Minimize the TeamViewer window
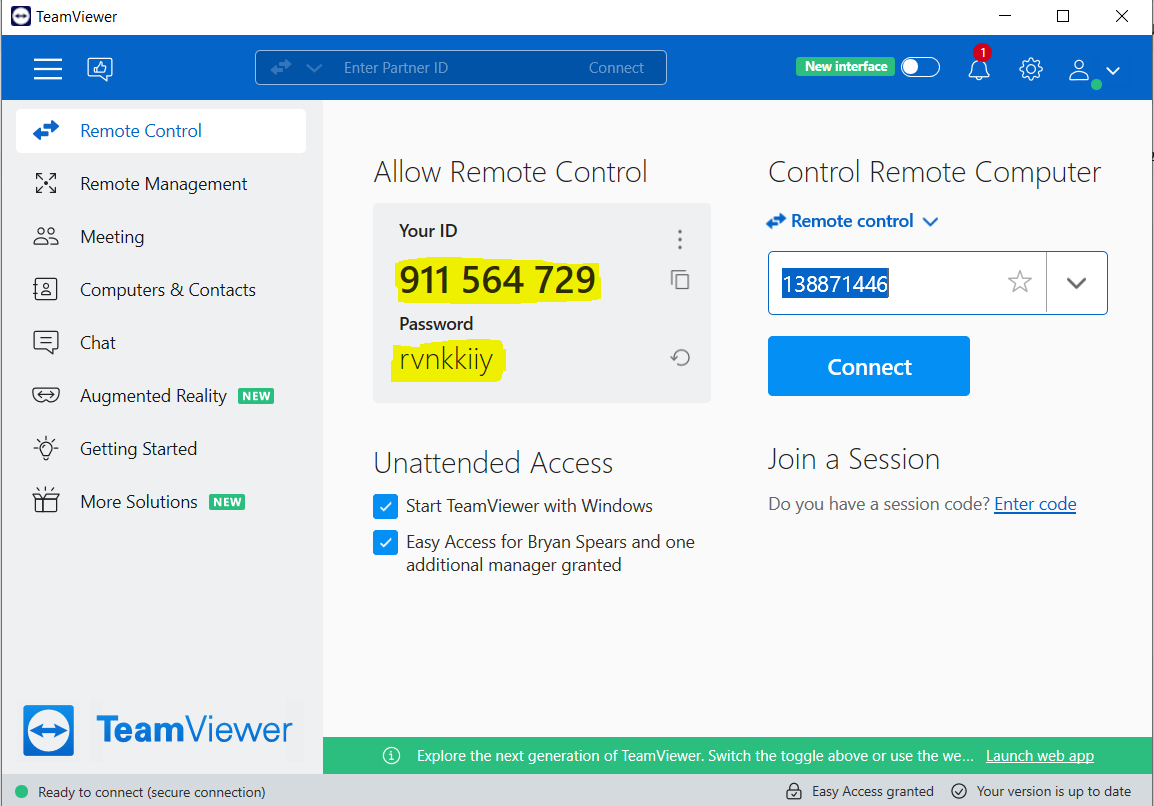 [x=1005, y=16]
